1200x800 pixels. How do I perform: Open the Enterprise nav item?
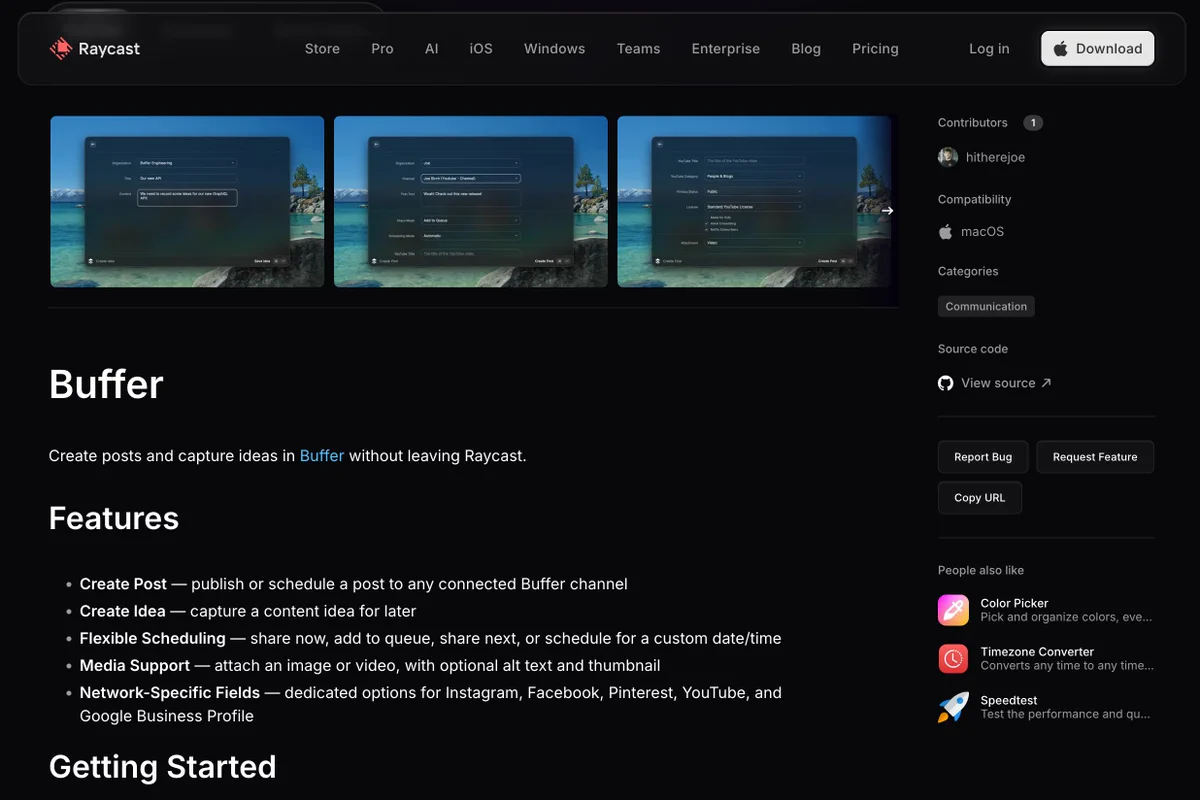(x=725, y=48)
